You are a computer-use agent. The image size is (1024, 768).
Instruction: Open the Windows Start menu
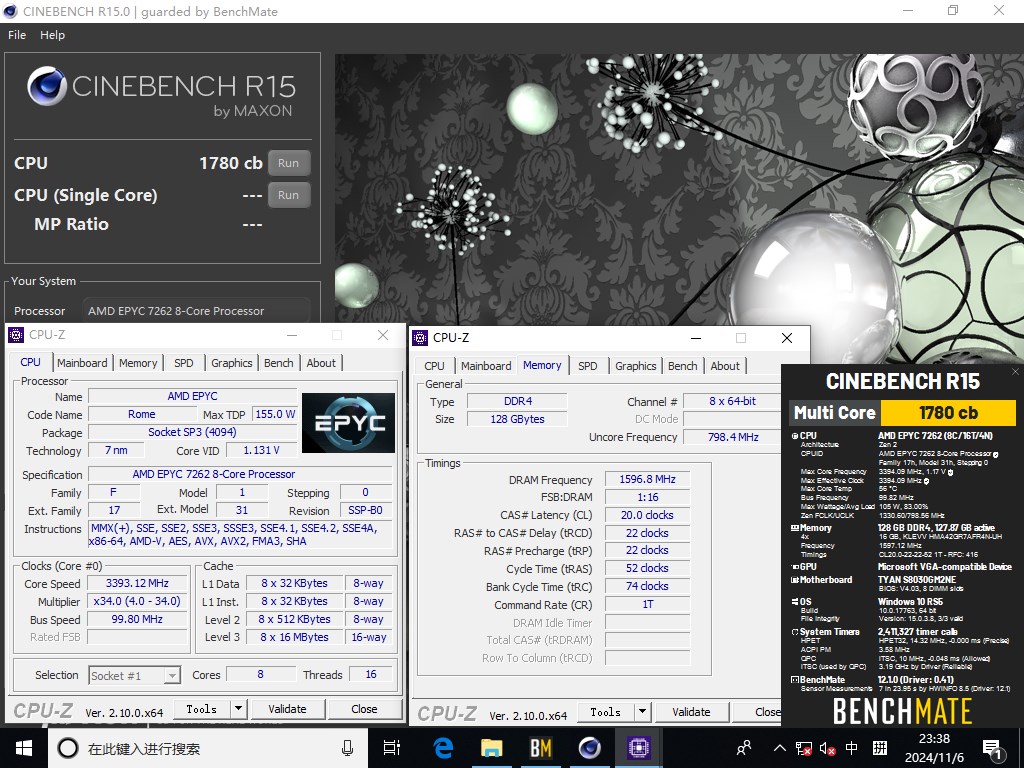pos(24,748)
